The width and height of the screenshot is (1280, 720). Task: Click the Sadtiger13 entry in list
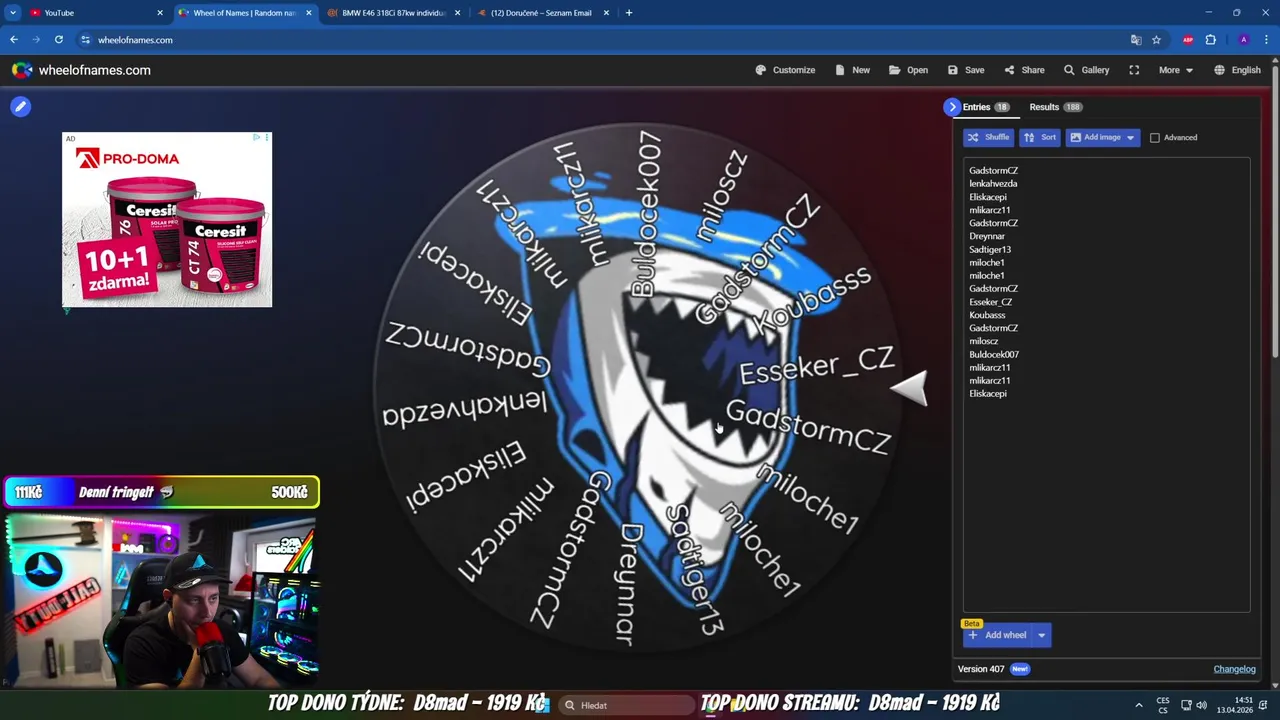point(990,249)
